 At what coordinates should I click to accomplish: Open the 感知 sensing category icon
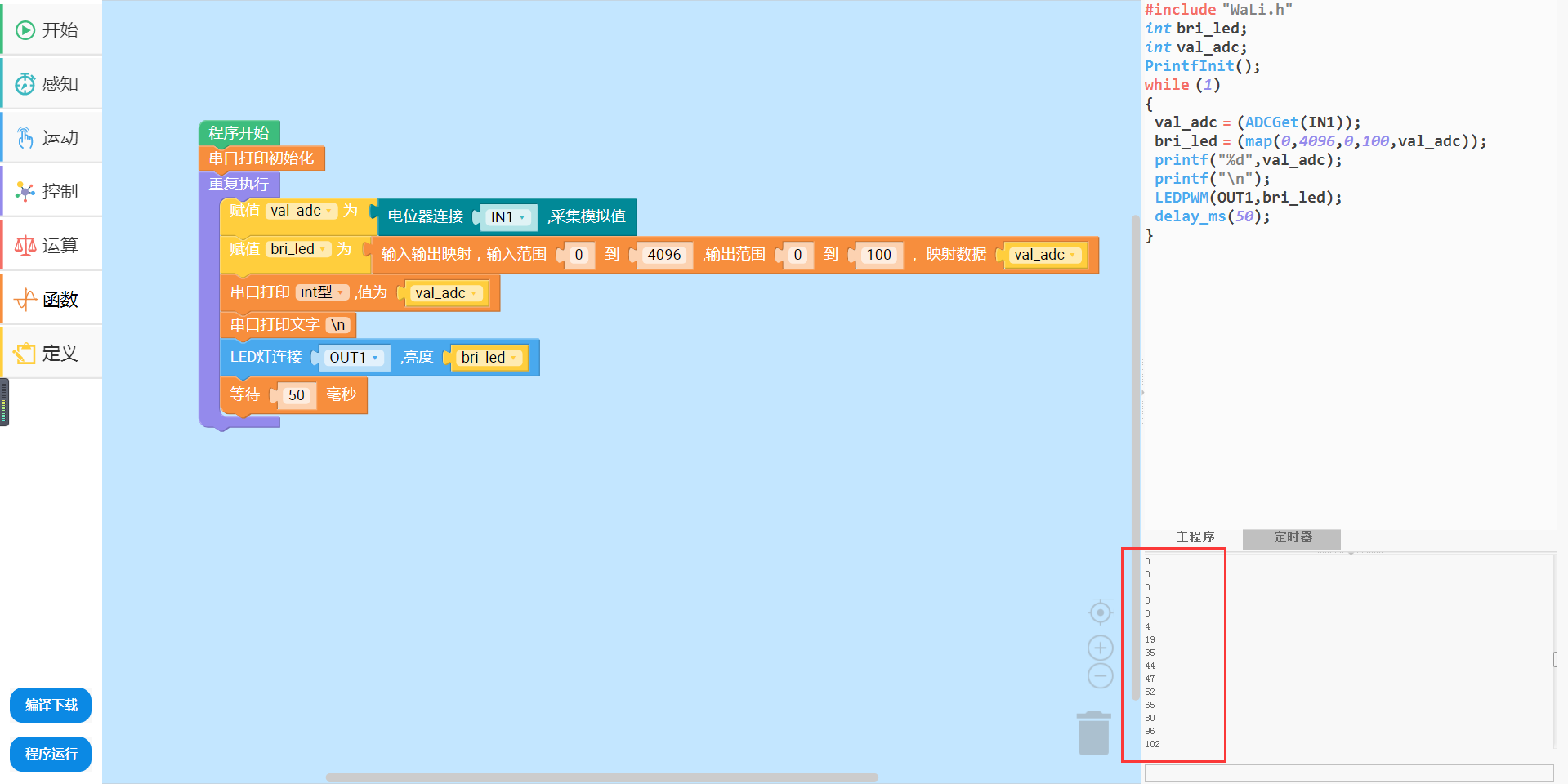(25, 84)
